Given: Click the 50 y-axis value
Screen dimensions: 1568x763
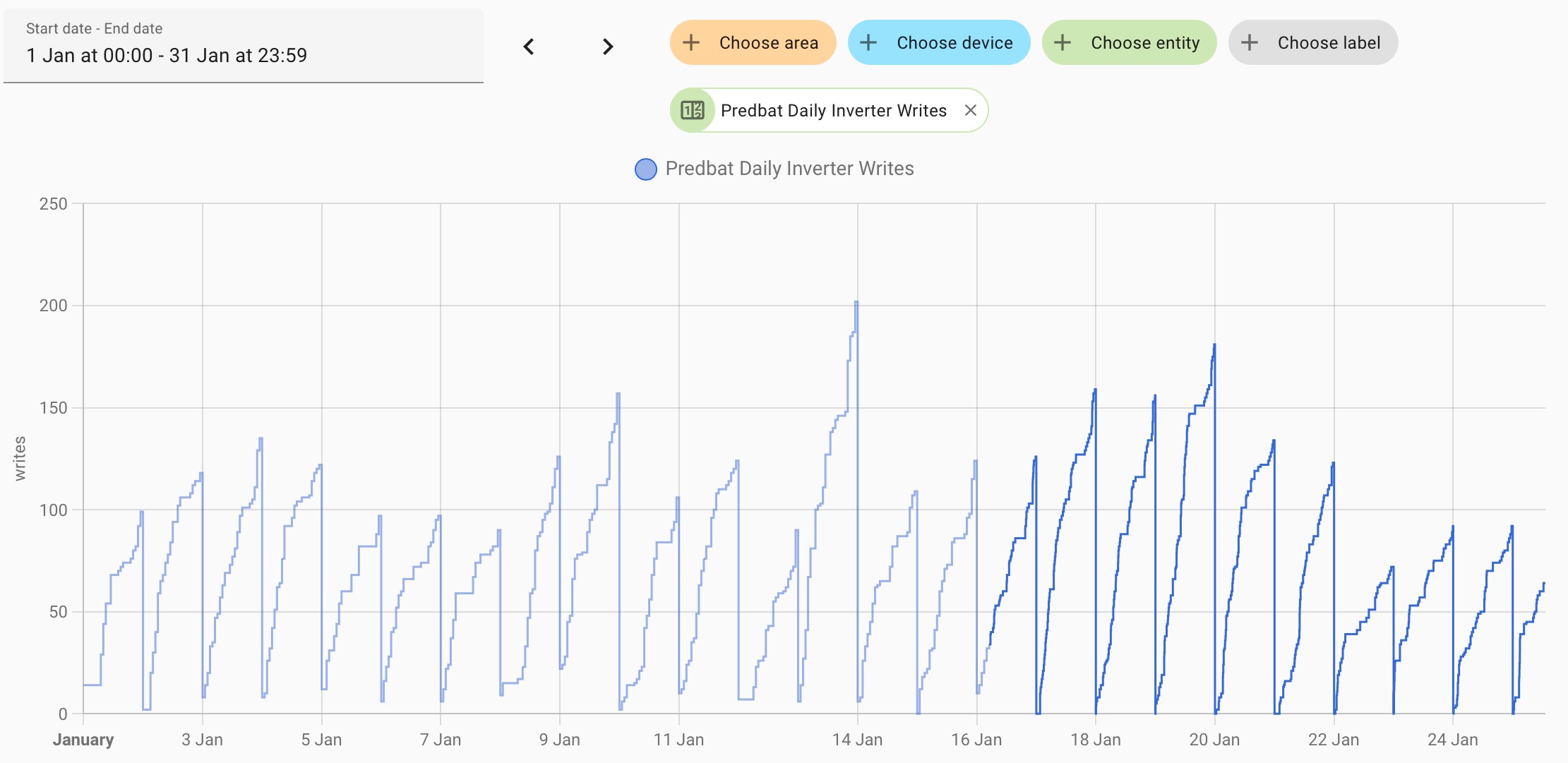Looking at the screenshot, I should click(x=59, y=612).
